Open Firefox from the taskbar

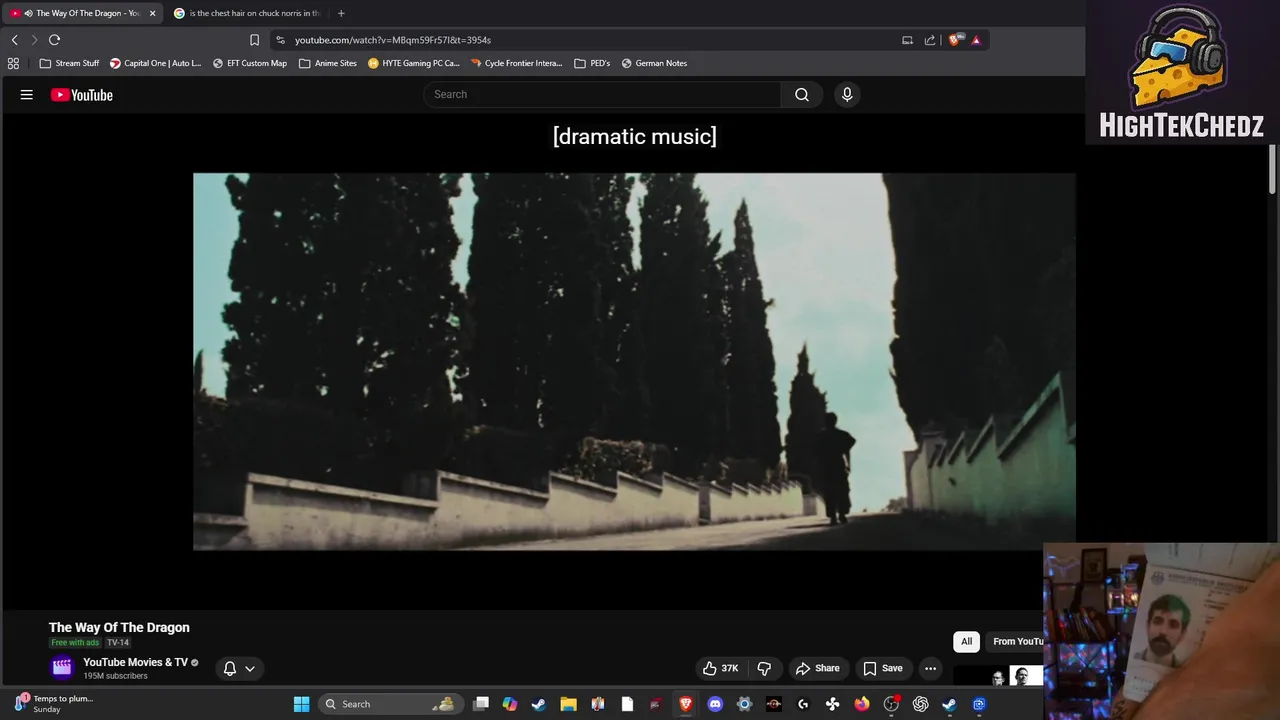point(862,704)
